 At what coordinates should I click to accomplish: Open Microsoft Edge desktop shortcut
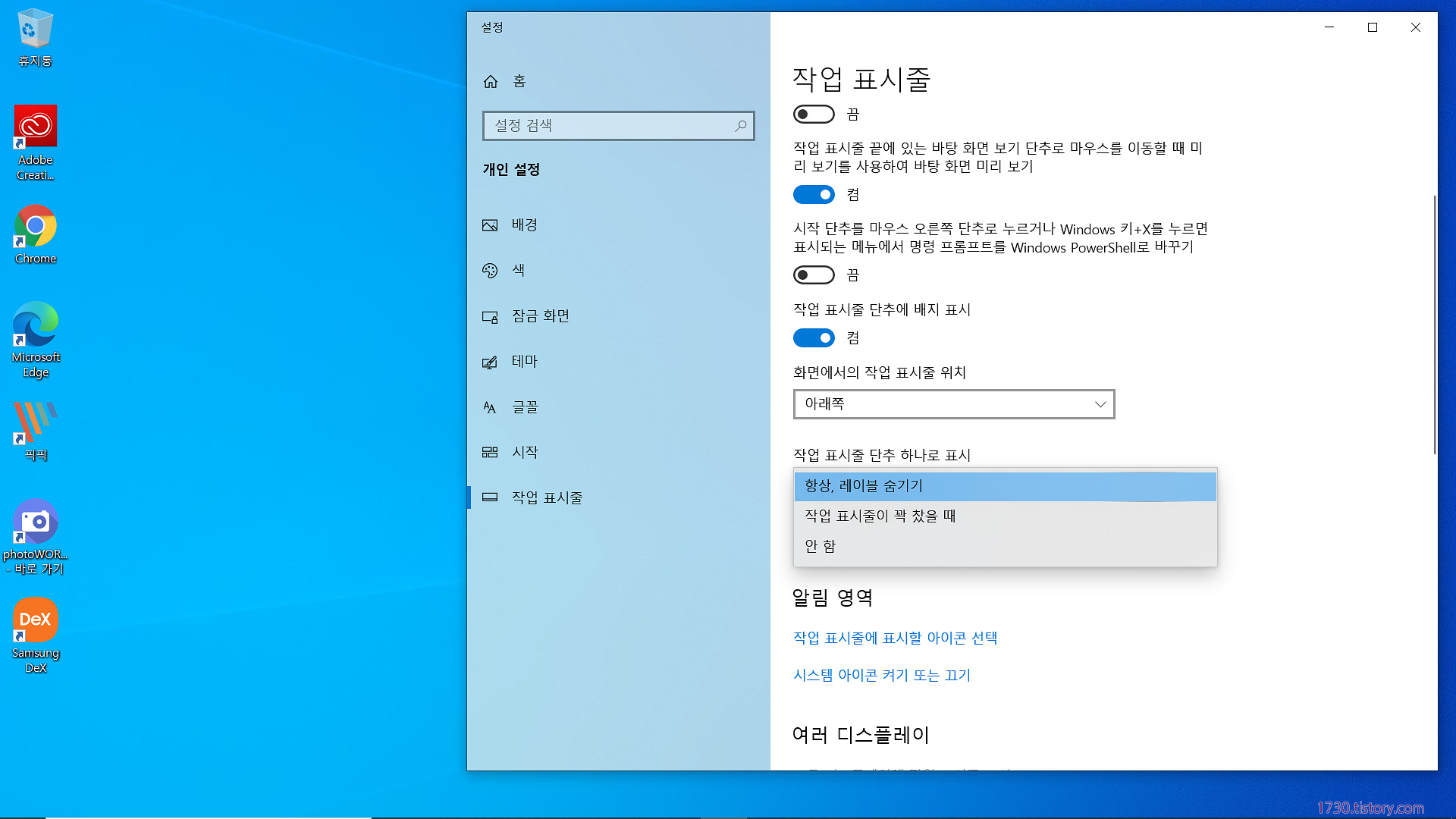[35, 325]
